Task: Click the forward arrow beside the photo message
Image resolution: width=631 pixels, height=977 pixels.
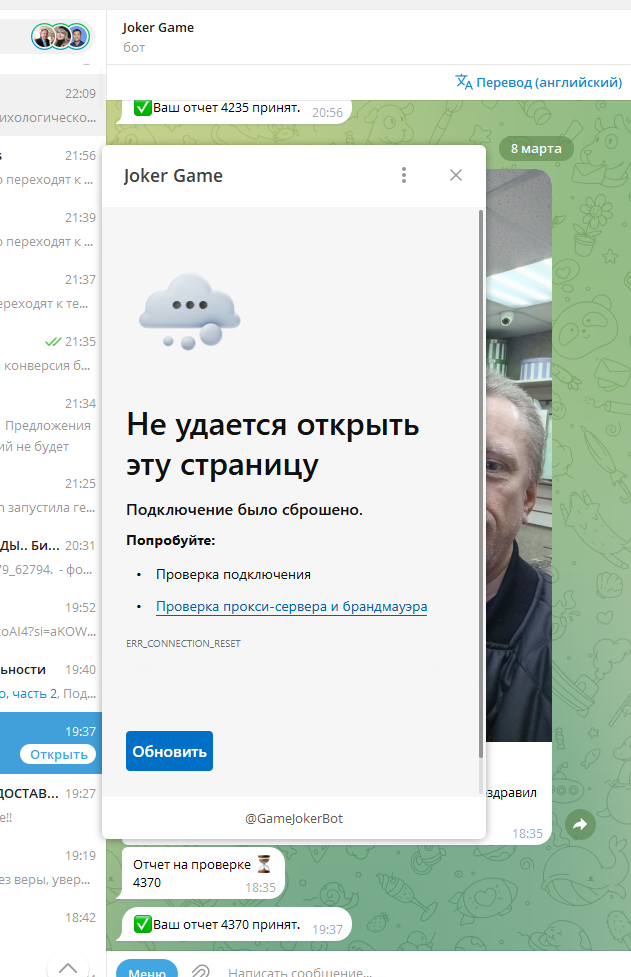Action: click(579, 824)
